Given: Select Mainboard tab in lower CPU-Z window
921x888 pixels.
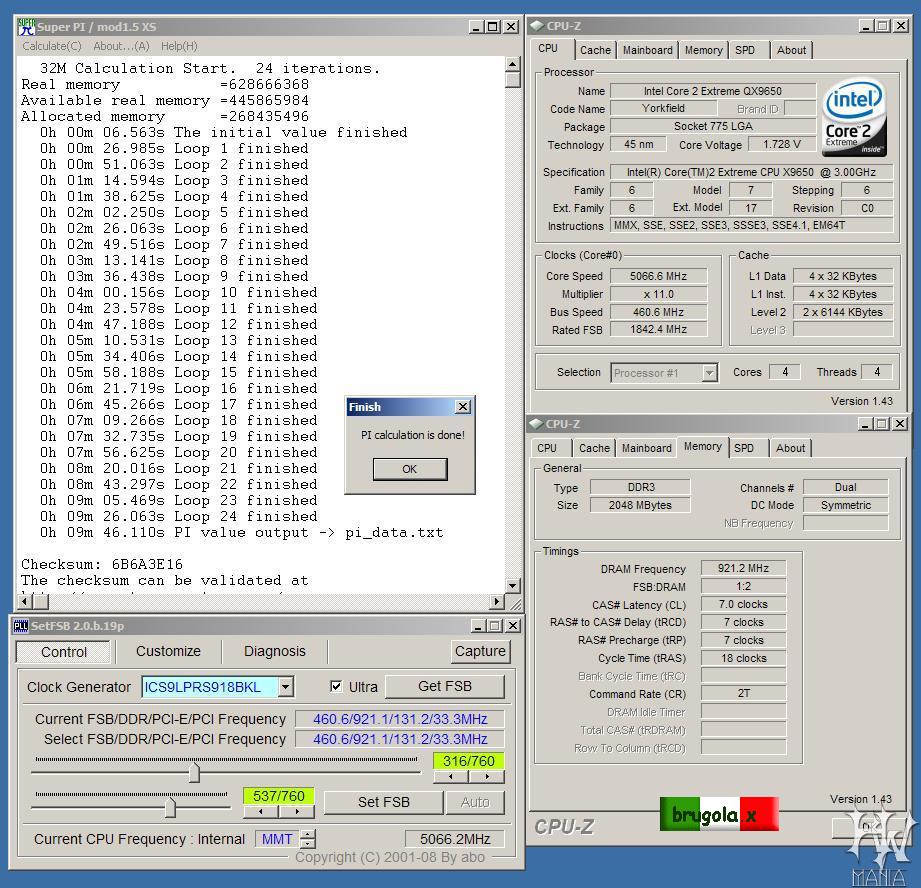Looking at the screenshot, I should coord(646,448).
